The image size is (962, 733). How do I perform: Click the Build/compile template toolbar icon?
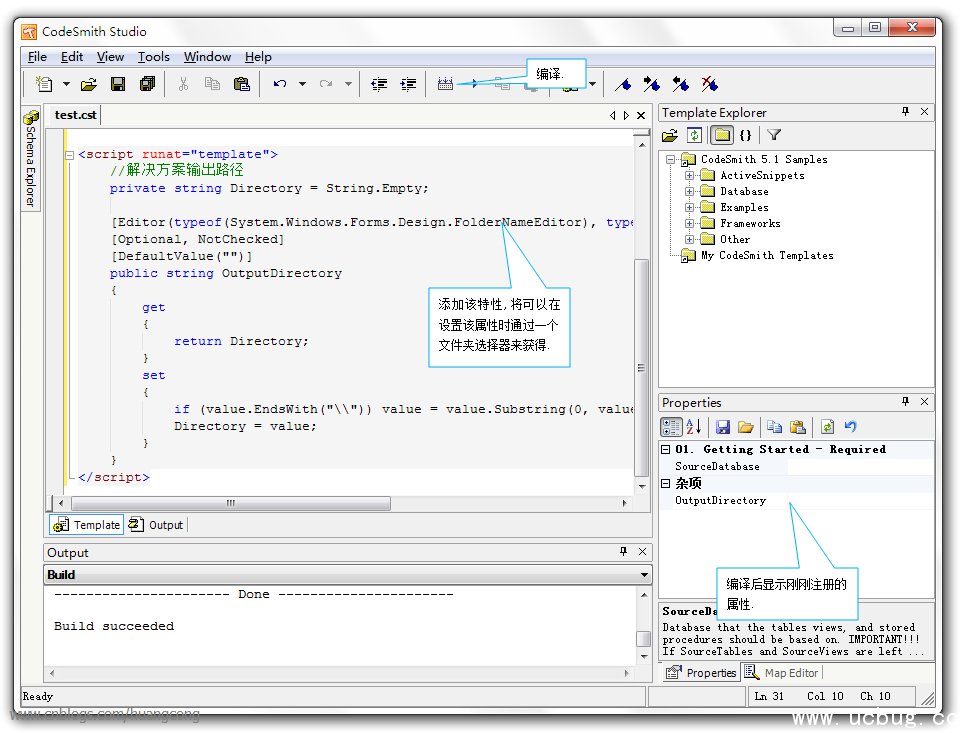tap(445, 84)
